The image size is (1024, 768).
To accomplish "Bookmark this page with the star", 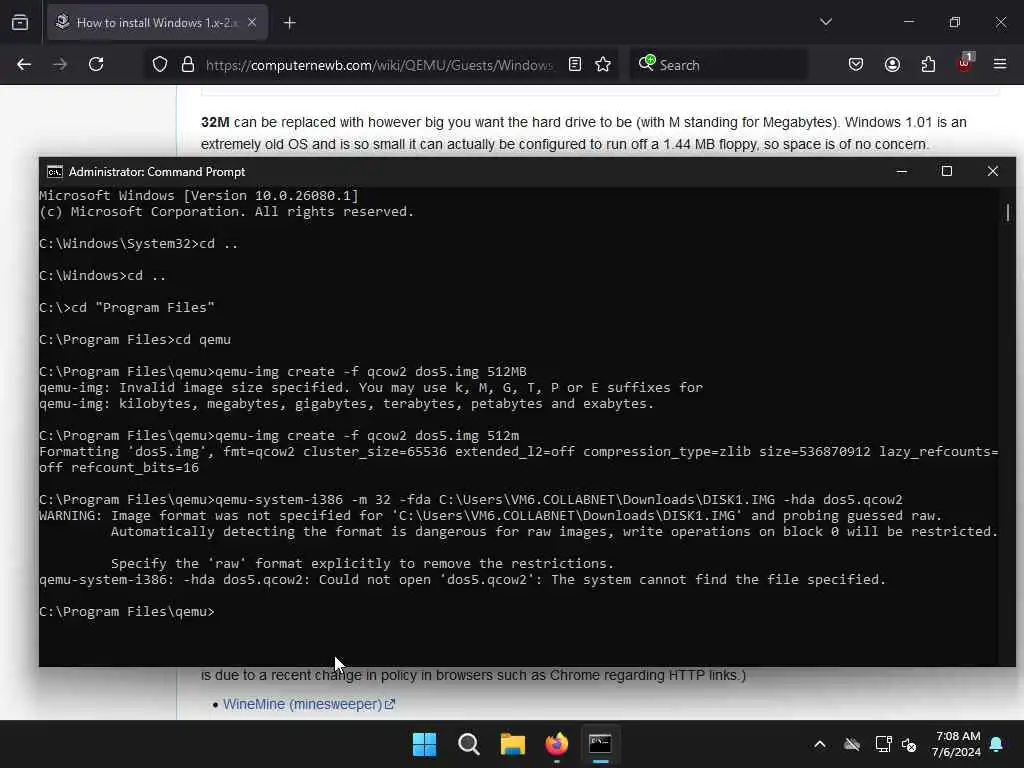I will (x=603, y=65).
